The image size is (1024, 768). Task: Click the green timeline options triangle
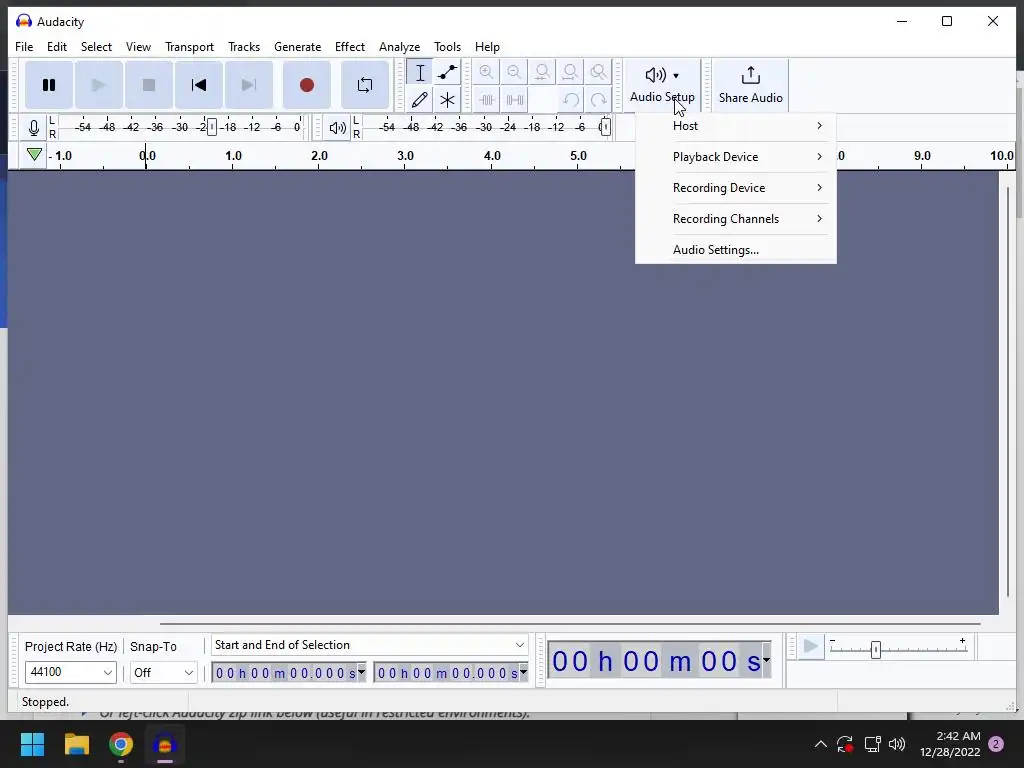click(x=34, y=155)
